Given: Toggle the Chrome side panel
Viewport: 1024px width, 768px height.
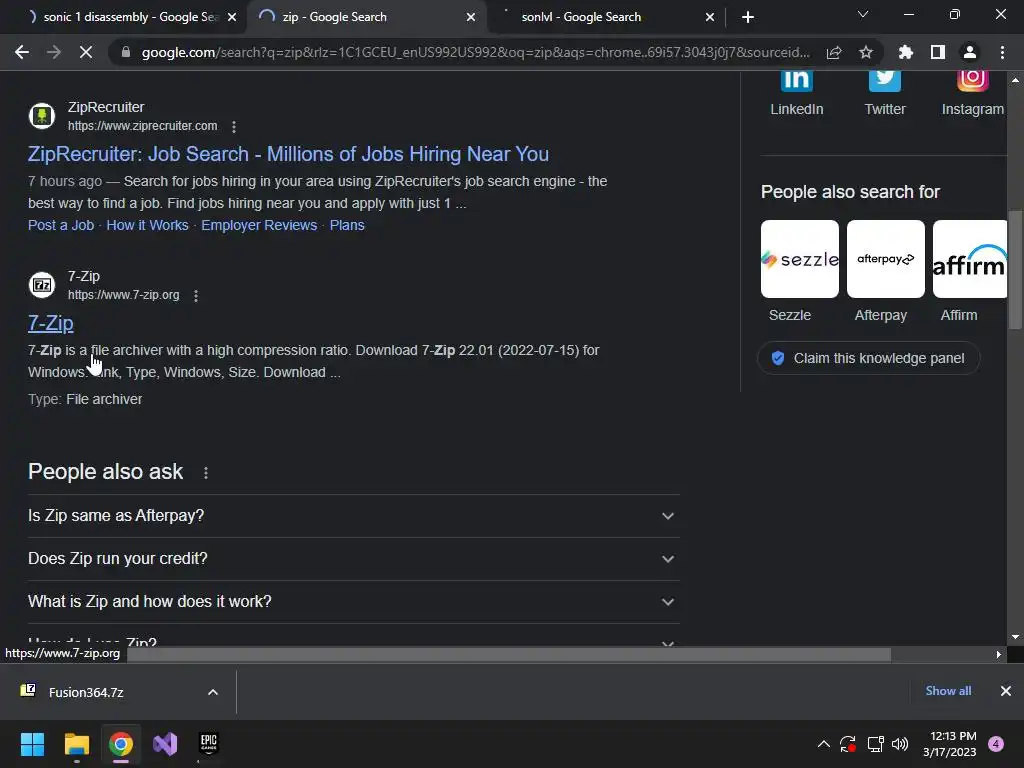Looking at the screenshot, I should point(938,52).
